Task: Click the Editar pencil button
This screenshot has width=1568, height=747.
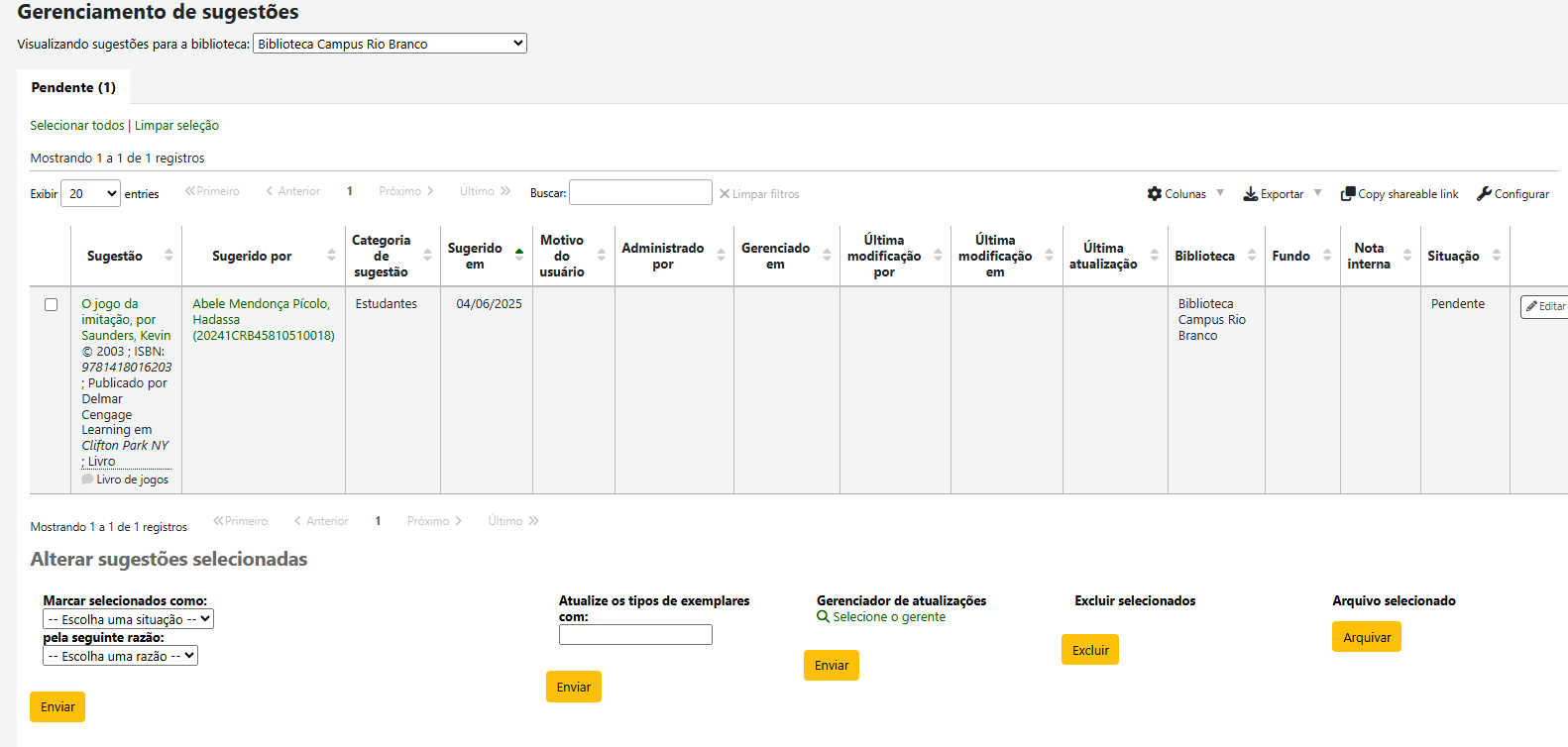Action: (x=1545, y=307)
